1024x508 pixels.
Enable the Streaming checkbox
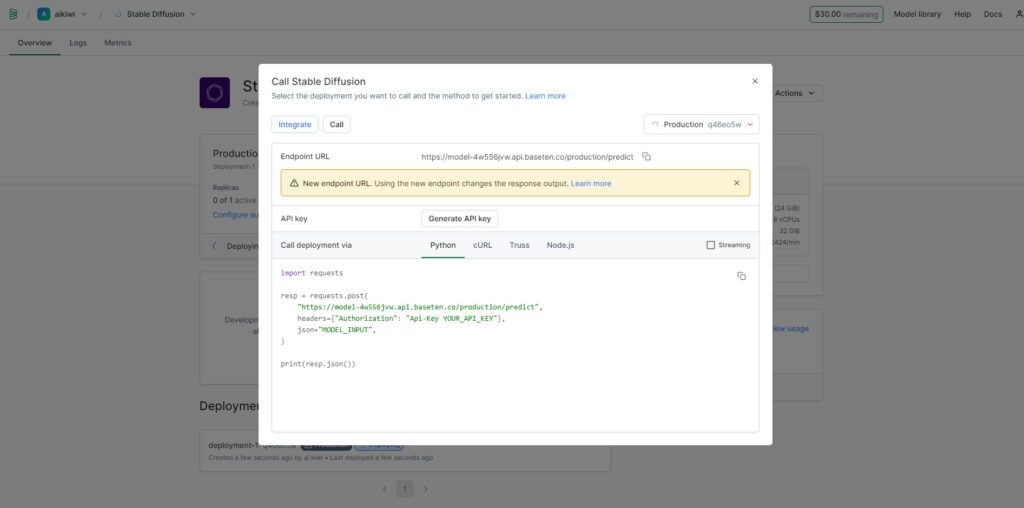point(711,245)
